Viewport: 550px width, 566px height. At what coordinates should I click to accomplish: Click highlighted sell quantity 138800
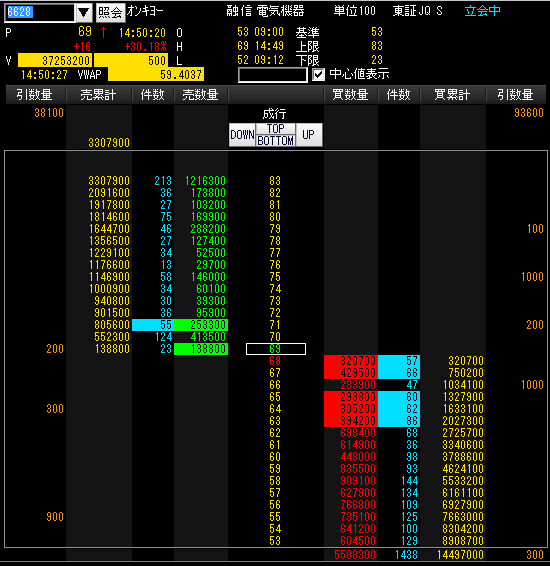[x=201, y=349]
